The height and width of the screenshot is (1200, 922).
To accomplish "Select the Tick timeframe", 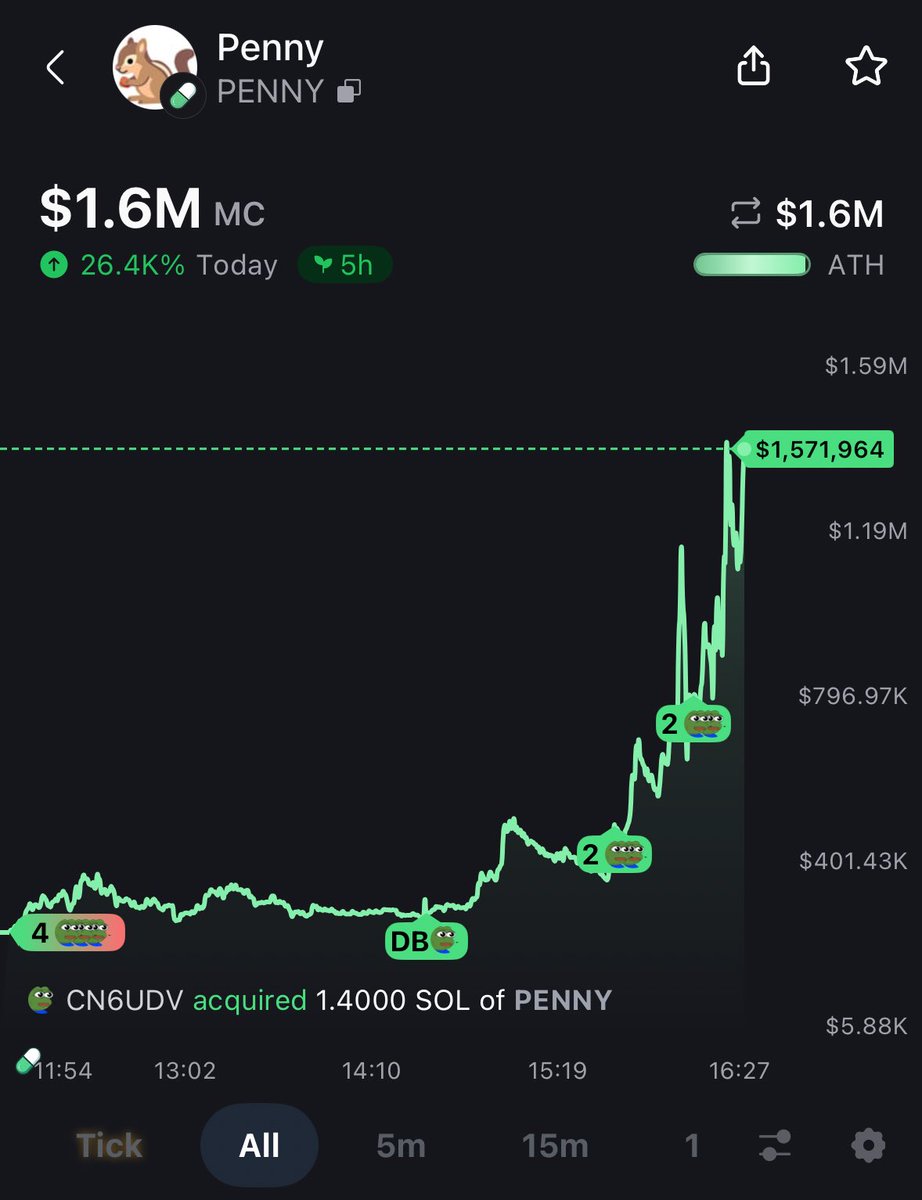I will 109,1144.
